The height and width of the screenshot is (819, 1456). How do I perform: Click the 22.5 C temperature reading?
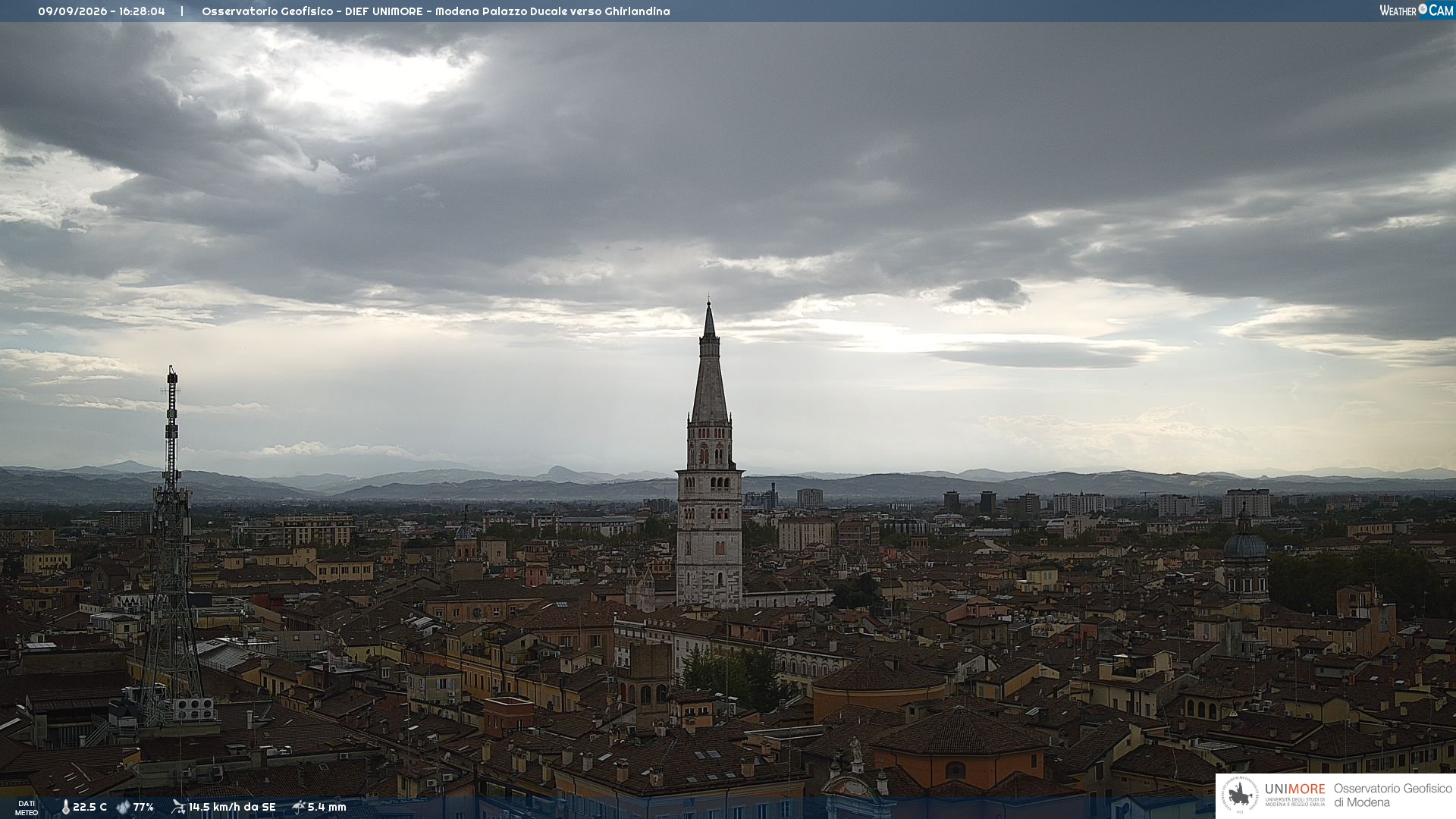tap(89, 808)
